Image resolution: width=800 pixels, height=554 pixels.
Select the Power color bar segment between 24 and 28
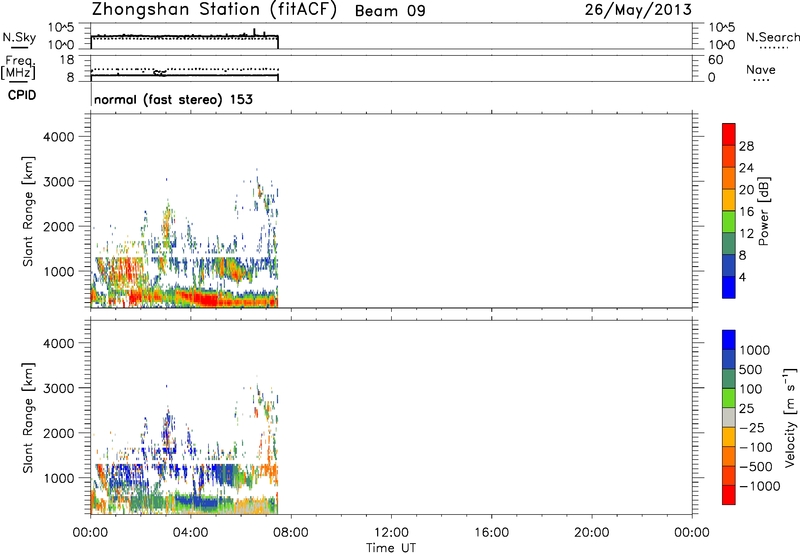[x=729, y=156]
